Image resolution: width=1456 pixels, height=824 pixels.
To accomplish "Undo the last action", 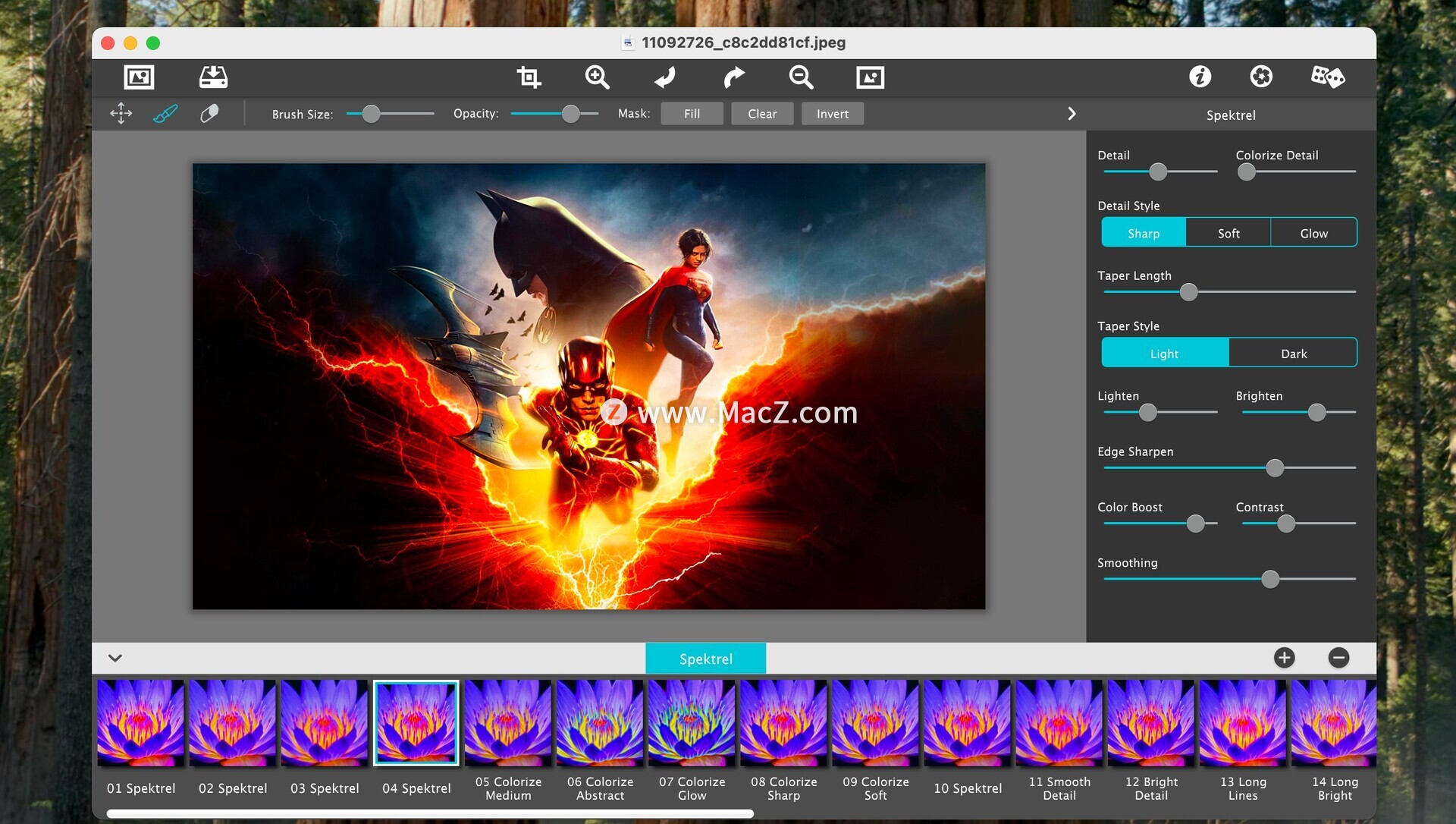I will [665, 77].
